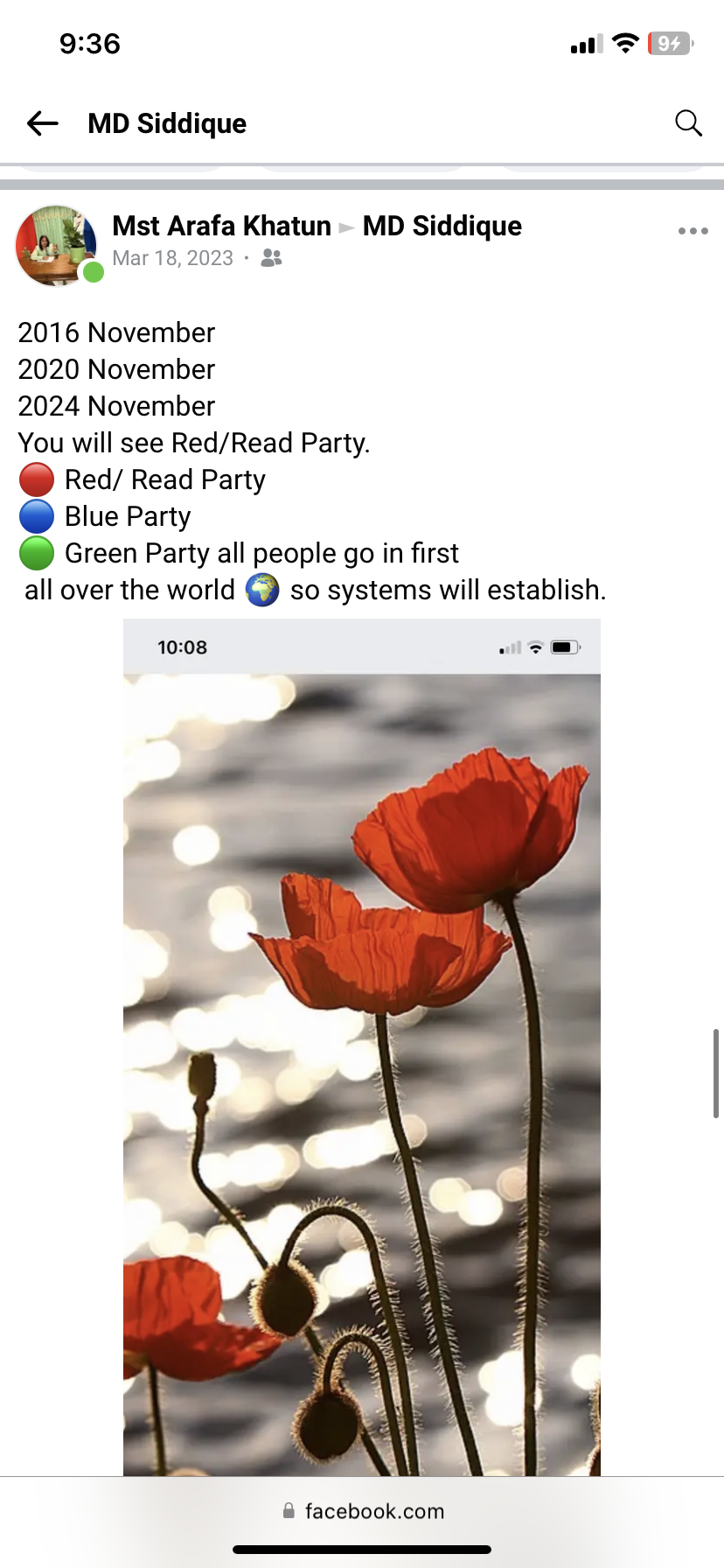This screenshot has height=1568, width=724.
Task: Tap the green online status dot
Action: 94,273
